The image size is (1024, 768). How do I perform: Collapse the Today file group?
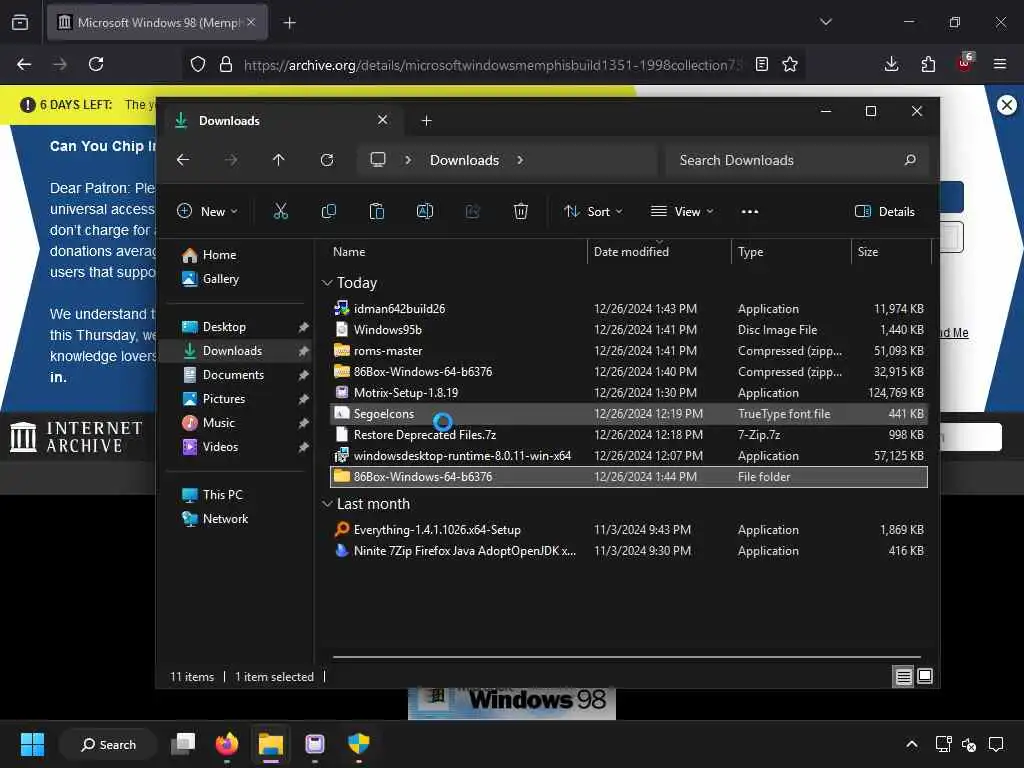coord(327,283)
